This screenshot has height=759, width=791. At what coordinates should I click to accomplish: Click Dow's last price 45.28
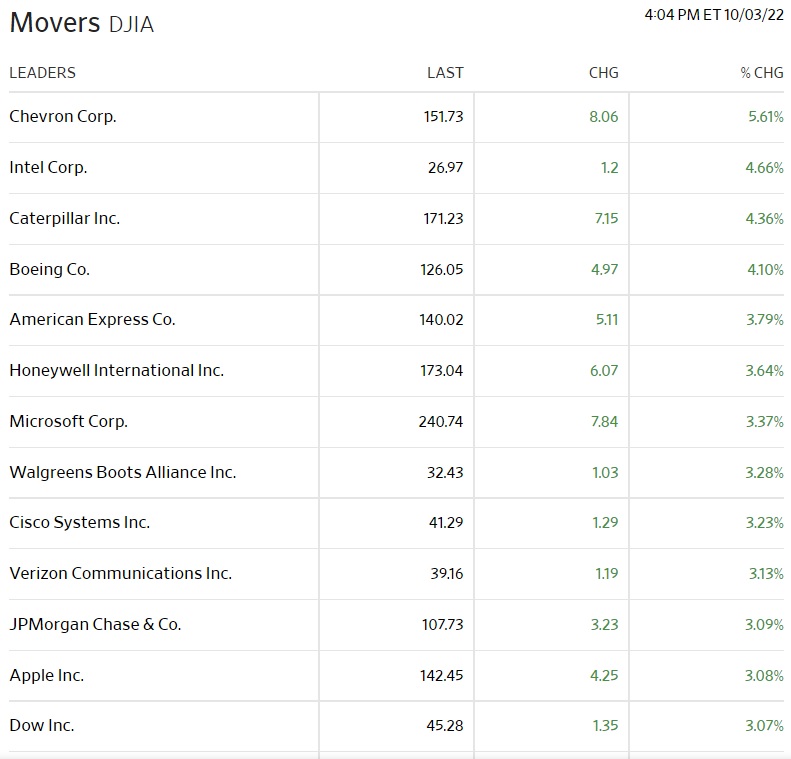point(445,725)
